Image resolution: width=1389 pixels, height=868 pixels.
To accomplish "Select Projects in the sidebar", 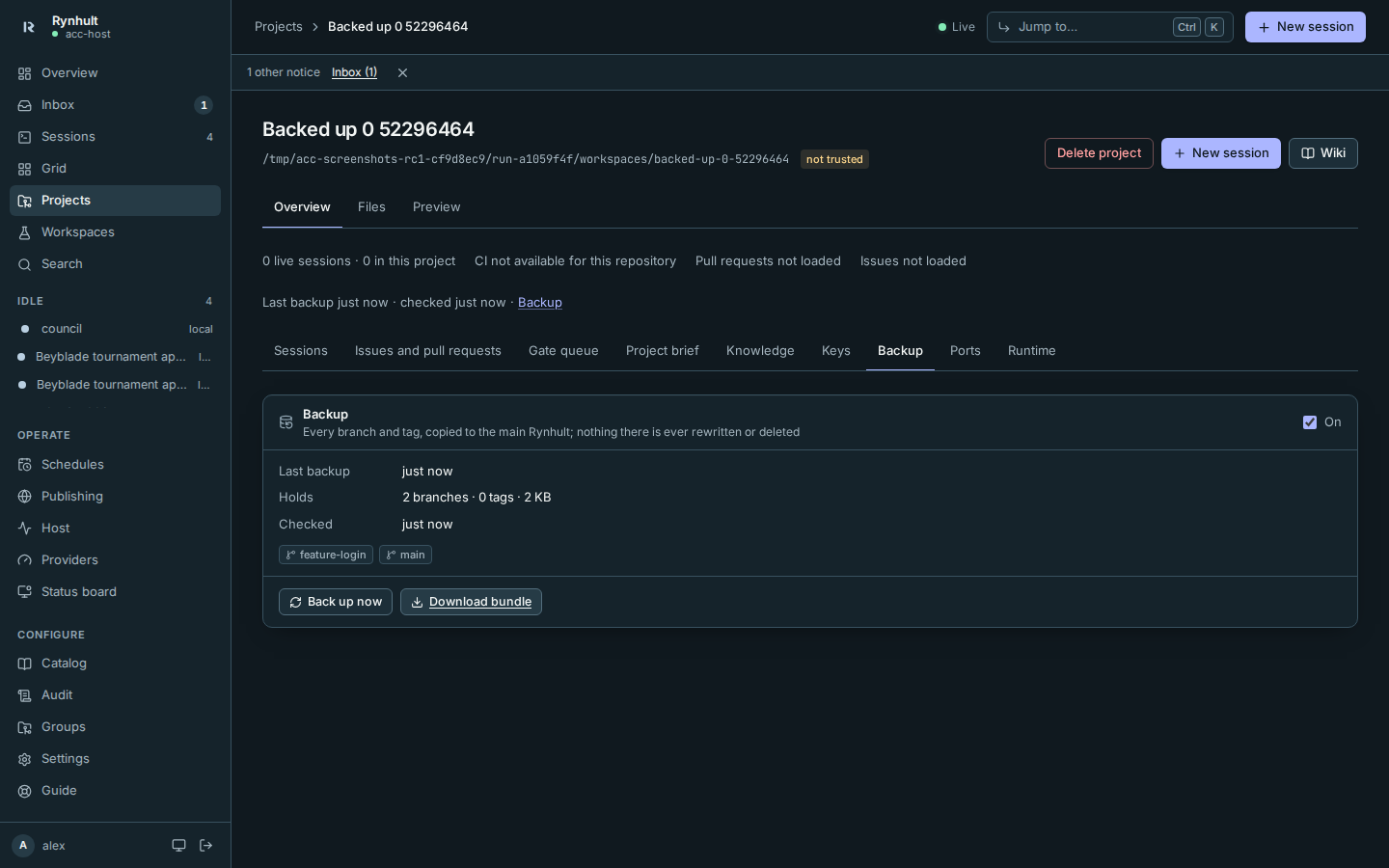I will [115, 201].
